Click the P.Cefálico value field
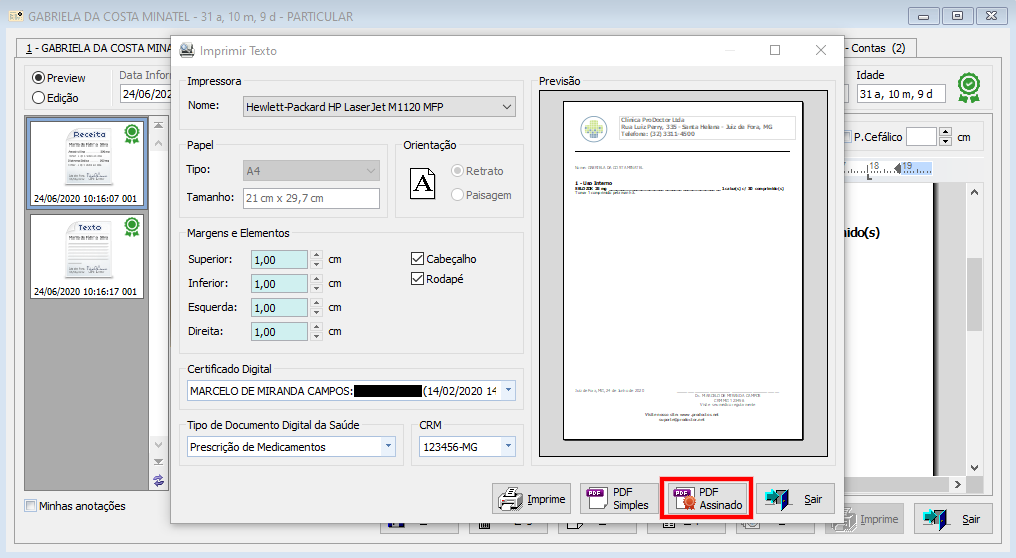1016x558 pixels. 921,137
